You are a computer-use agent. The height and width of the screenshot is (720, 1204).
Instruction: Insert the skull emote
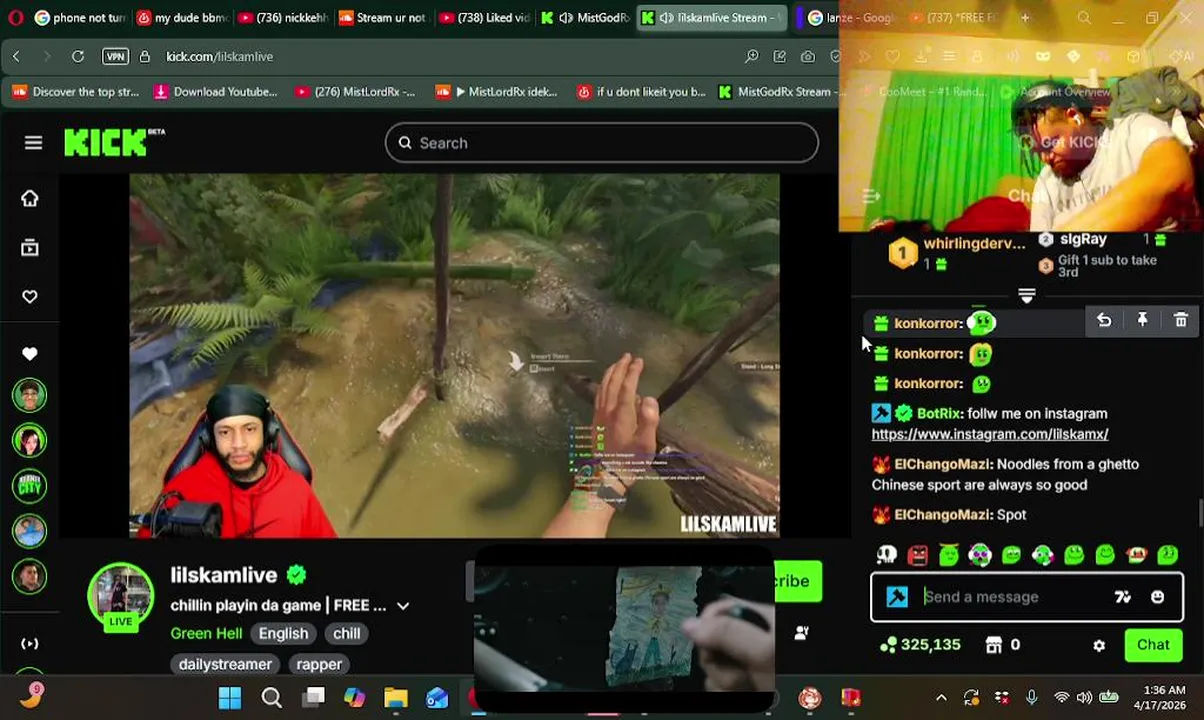886,555
